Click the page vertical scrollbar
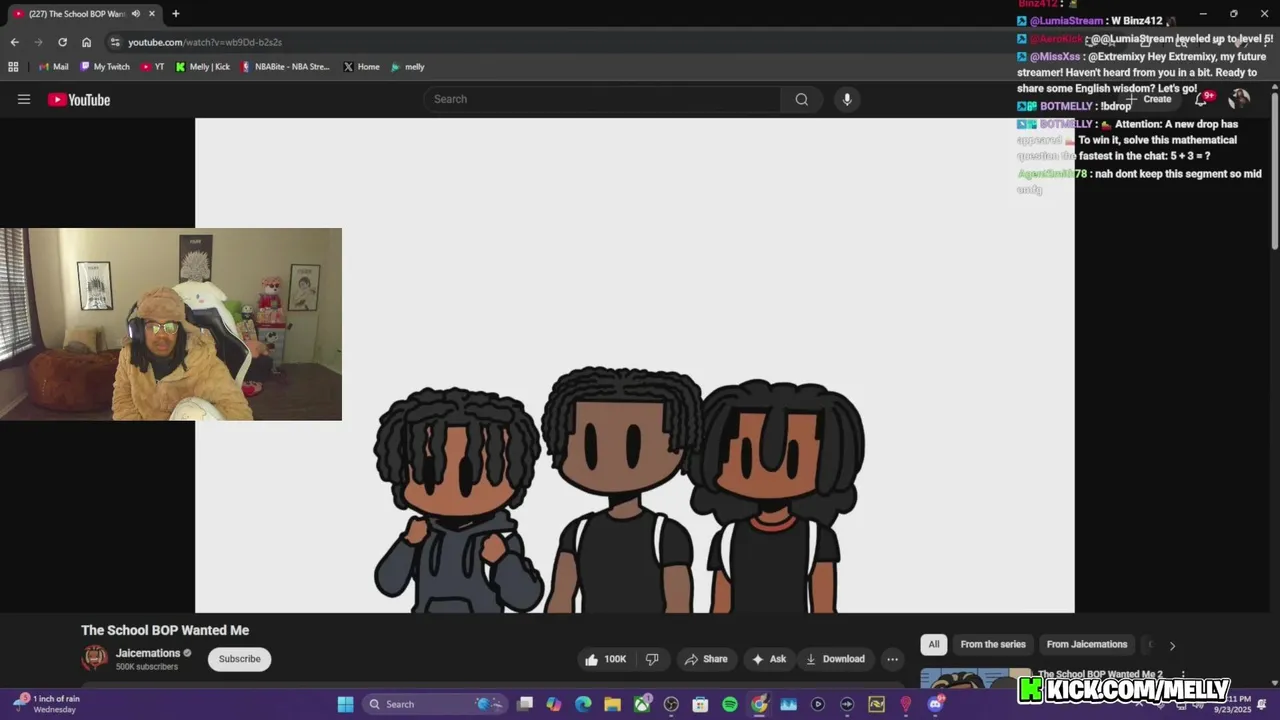 1275,170
